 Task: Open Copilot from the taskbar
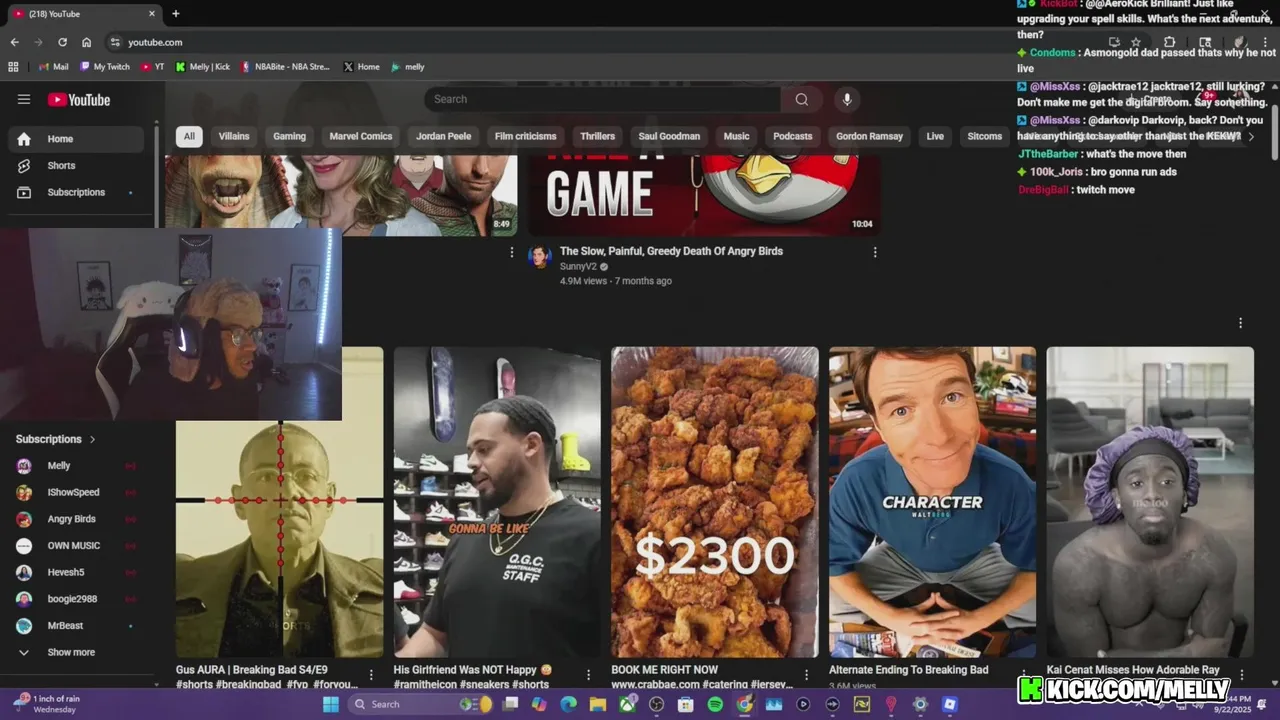(539, 704)
